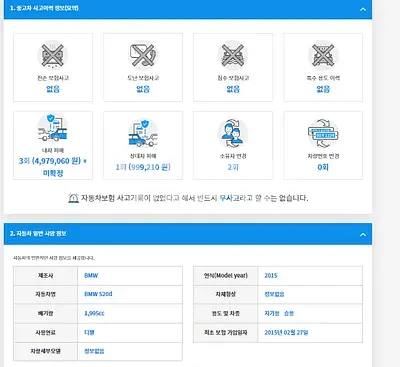Click '없음' under 특수 용도 이력
Viewport: 400px width, 367px height.
coord(323,89)
